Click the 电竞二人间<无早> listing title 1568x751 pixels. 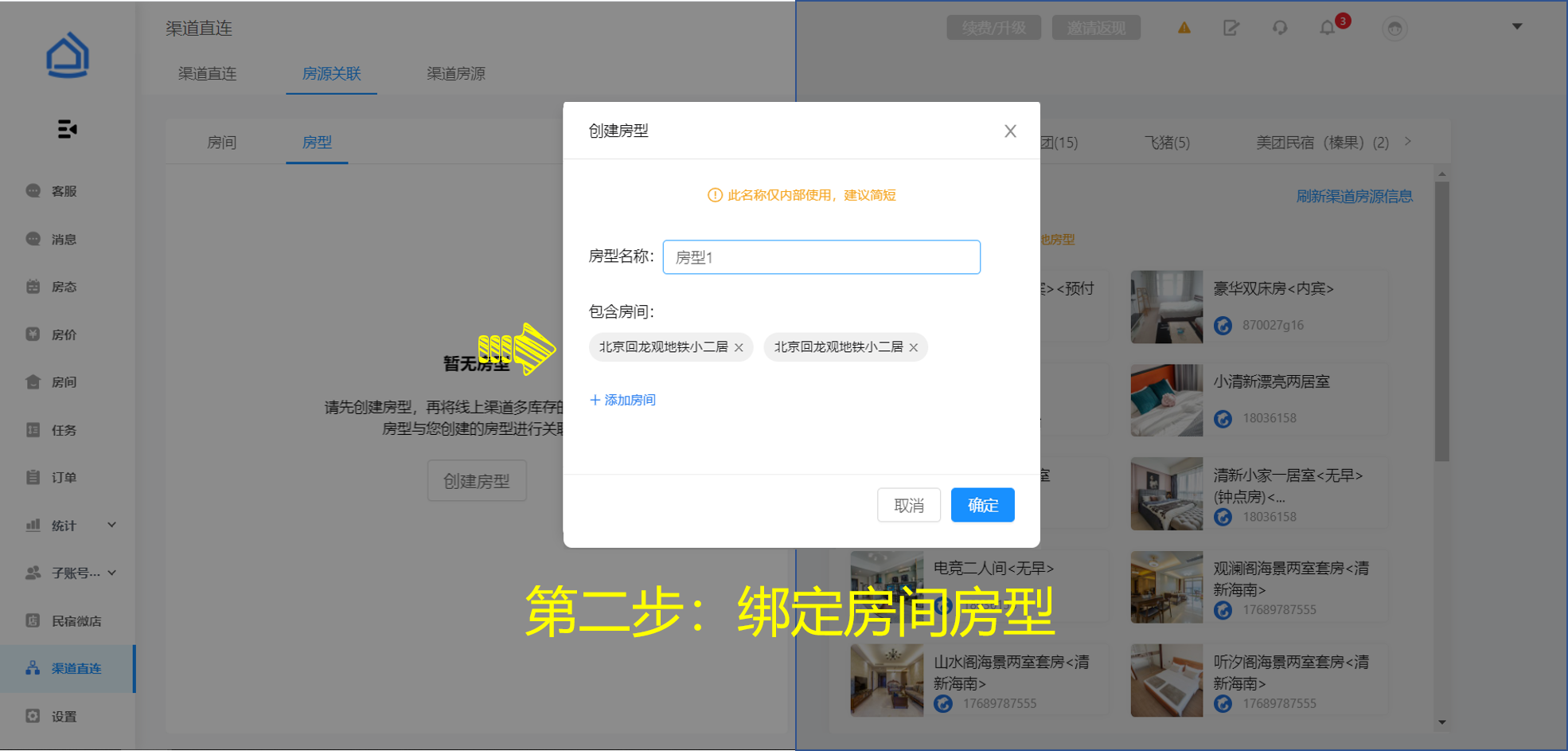(993, 569)
